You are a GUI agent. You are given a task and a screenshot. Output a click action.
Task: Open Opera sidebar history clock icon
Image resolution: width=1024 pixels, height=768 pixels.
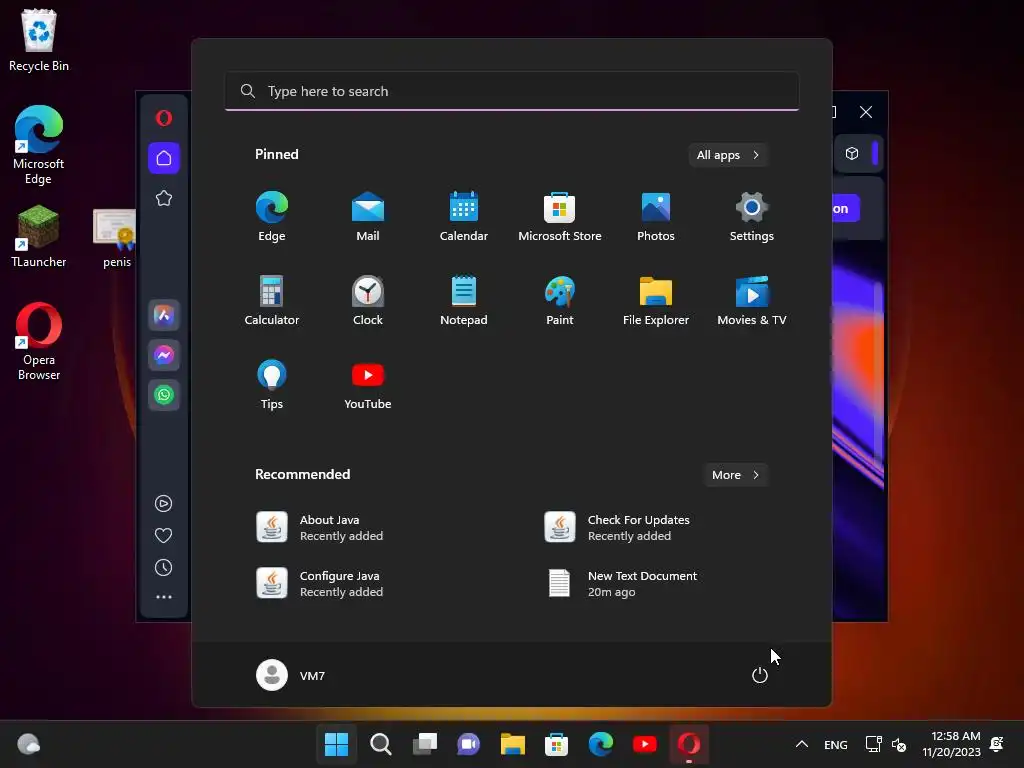(163, 568)
